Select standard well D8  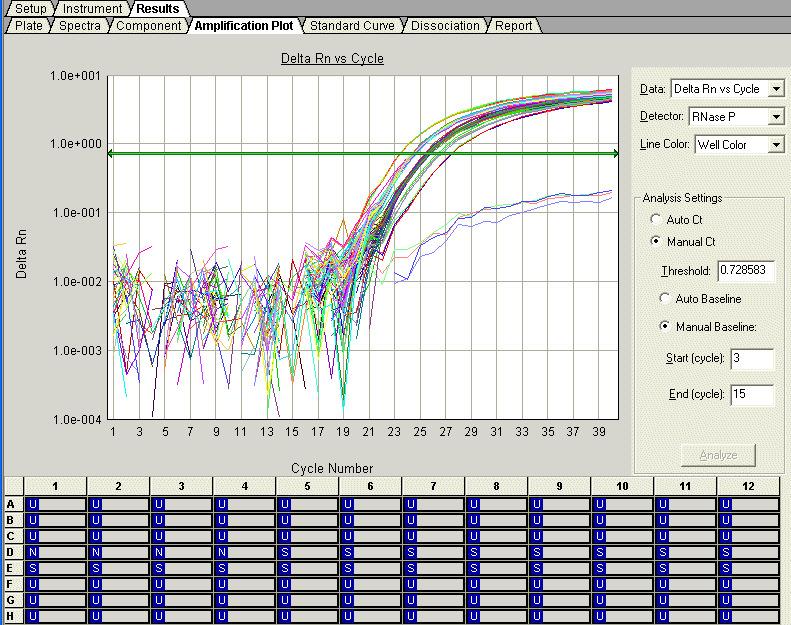[x=496, y=552]
